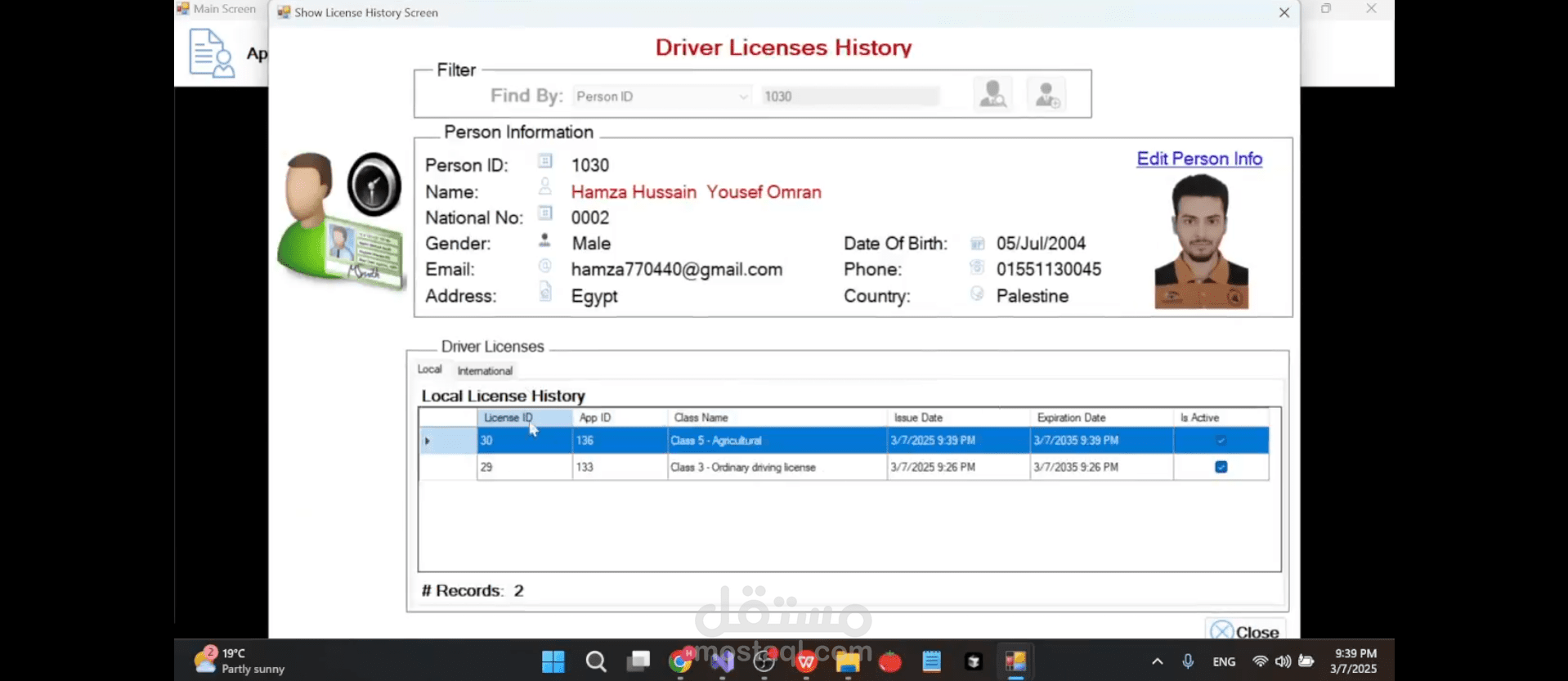Toggle Is Active checkbox for license 30
The image size is (1568, 681).
(x=1221, y=441)
